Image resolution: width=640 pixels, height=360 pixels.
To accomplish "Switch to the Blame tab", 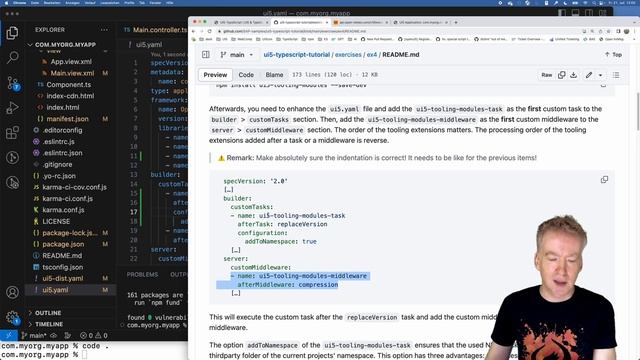I will pos(274,75).
